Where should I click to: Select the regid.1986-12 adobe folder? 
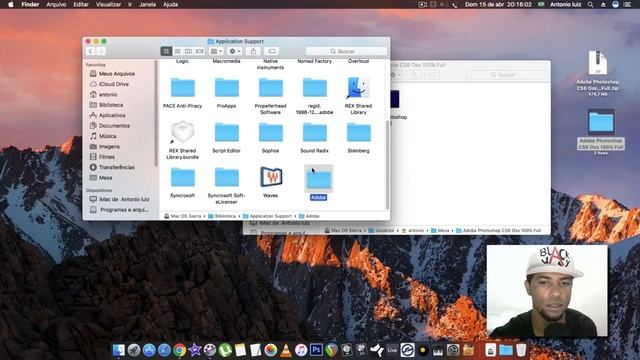(315, 88)
